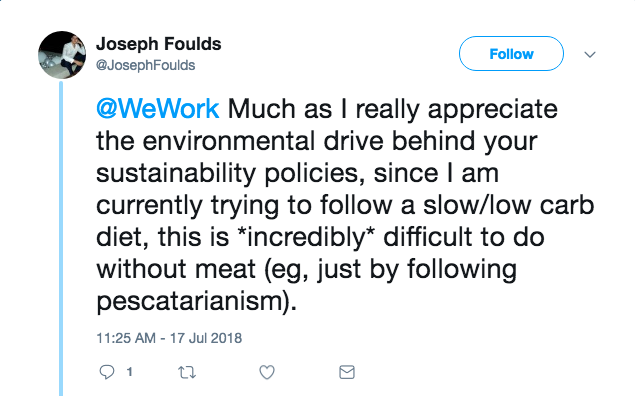The image size is (635, 396).
Task: Open the Joseph Foulds display name link
Action: [x=159, y=44]
